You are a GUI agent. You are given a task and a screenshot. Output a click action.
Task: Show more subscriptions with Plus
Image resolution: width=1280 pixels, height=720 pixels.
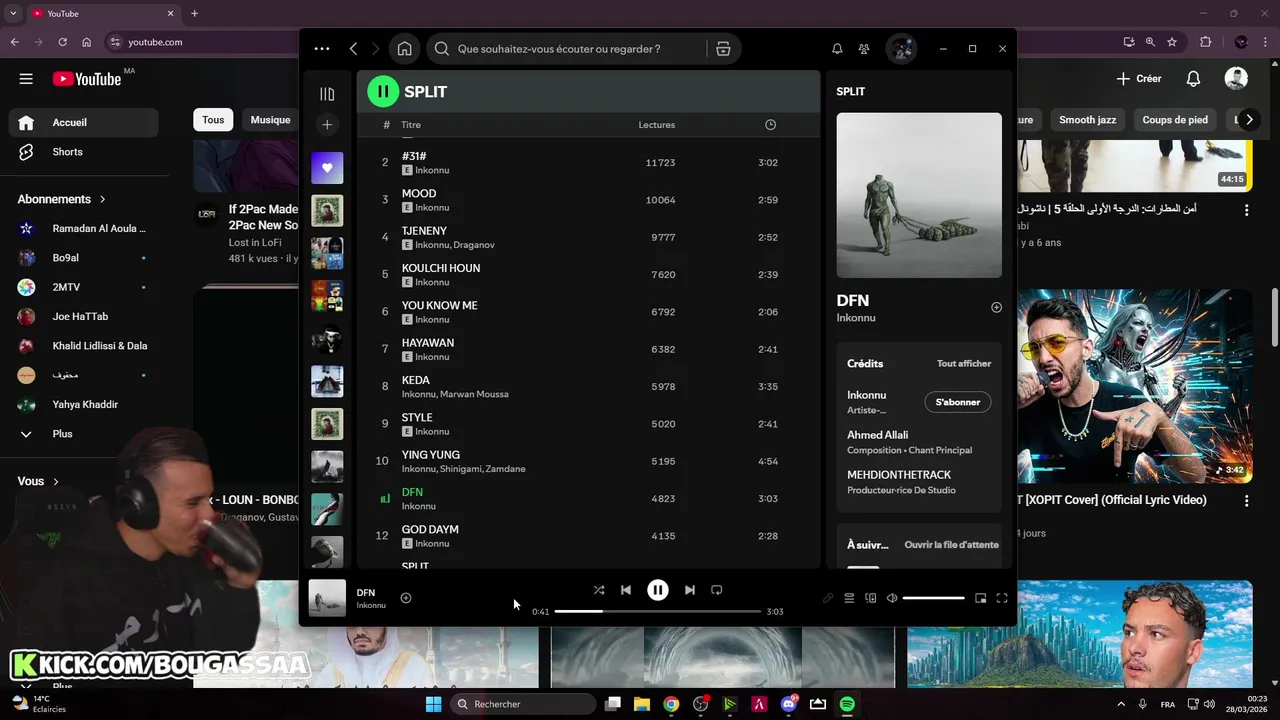click(84, 434)
